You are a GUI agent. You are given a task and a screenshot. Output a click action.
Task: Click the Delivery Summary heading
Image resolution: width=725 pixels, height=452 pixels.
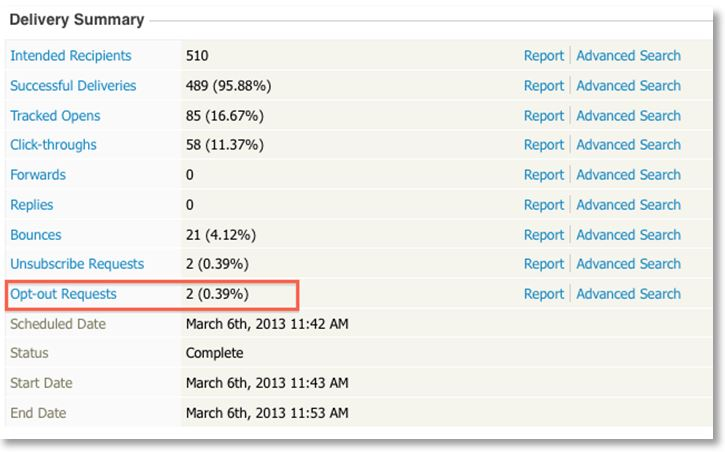[76, 19]
